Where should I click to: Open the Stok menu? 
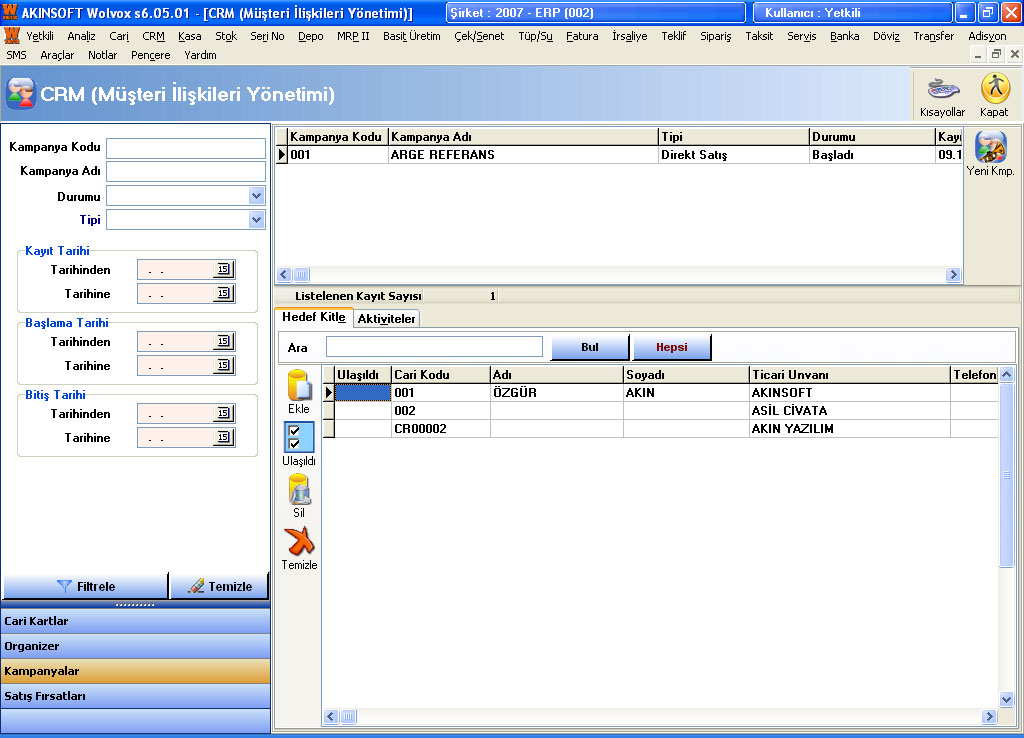[x=226, y=36]
